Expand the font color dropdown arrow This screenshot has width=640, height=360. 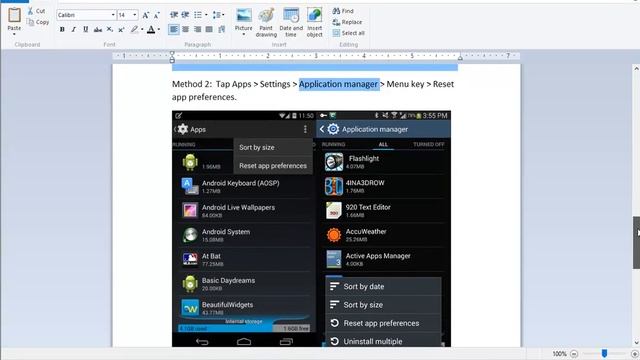pyautogui.click(x=158, y=29)
